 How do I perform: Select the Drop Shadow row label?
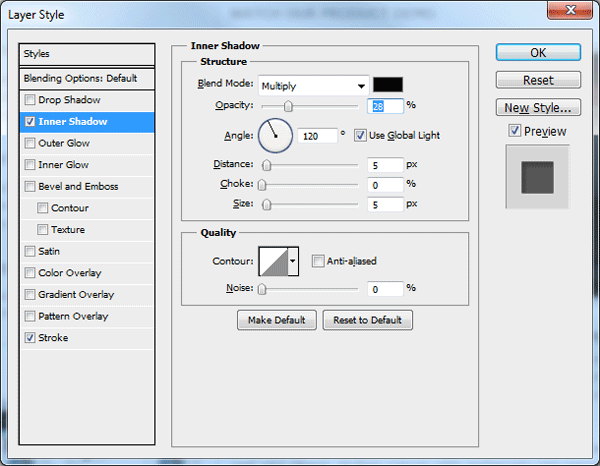(x=69, y=100)
